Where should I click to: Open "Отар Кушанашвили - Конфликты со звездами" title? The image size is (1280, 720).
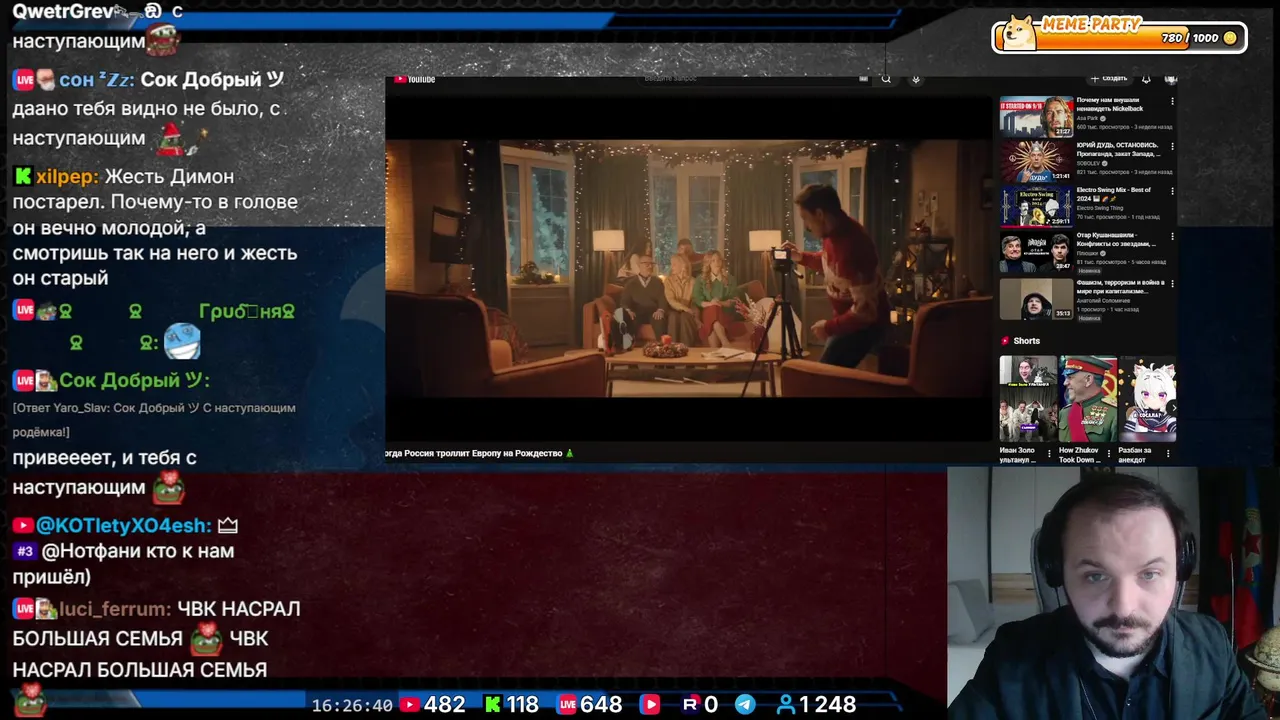(1116, 239)
